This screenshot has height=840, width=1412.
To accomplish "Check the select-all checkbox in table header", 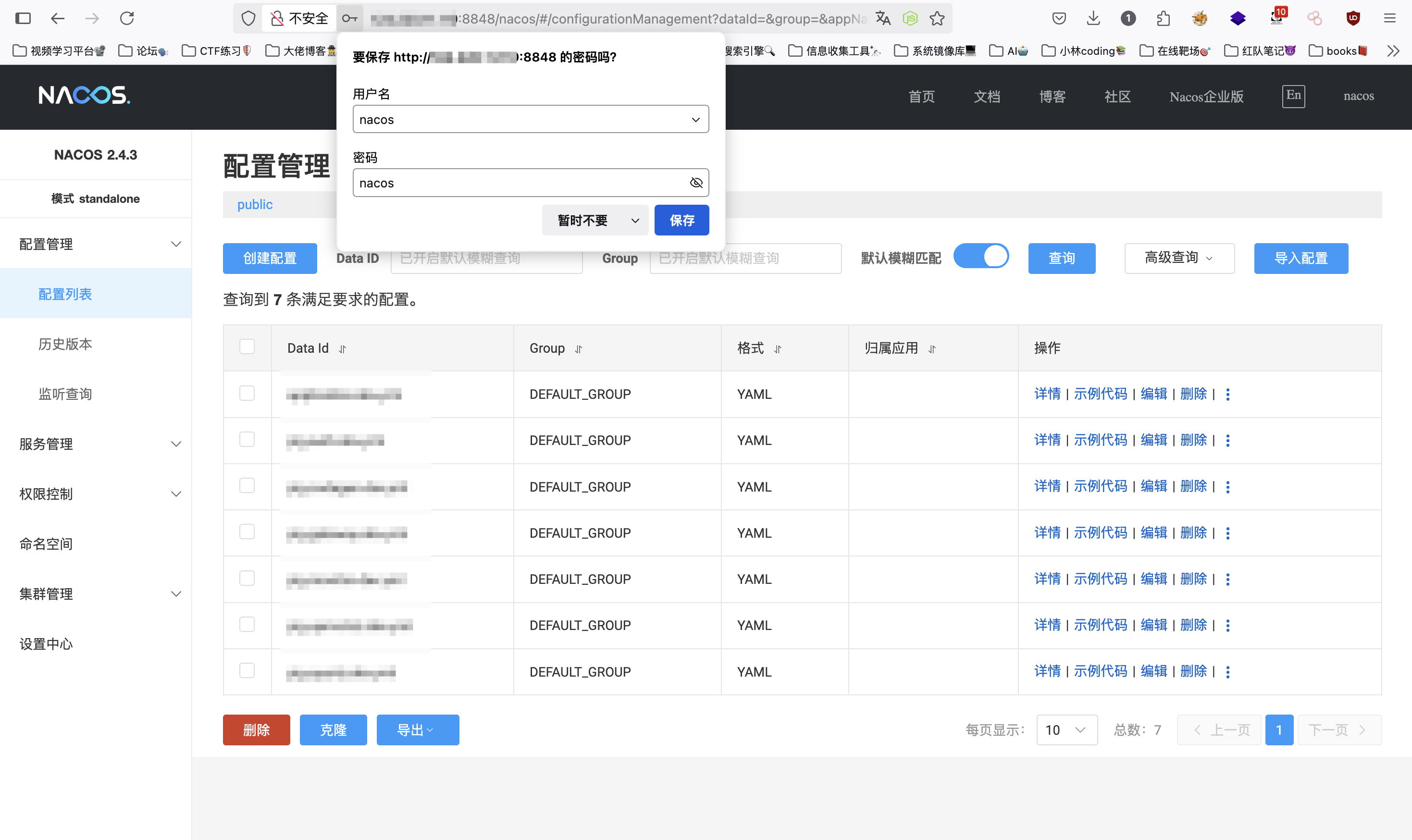I will 247,346.
